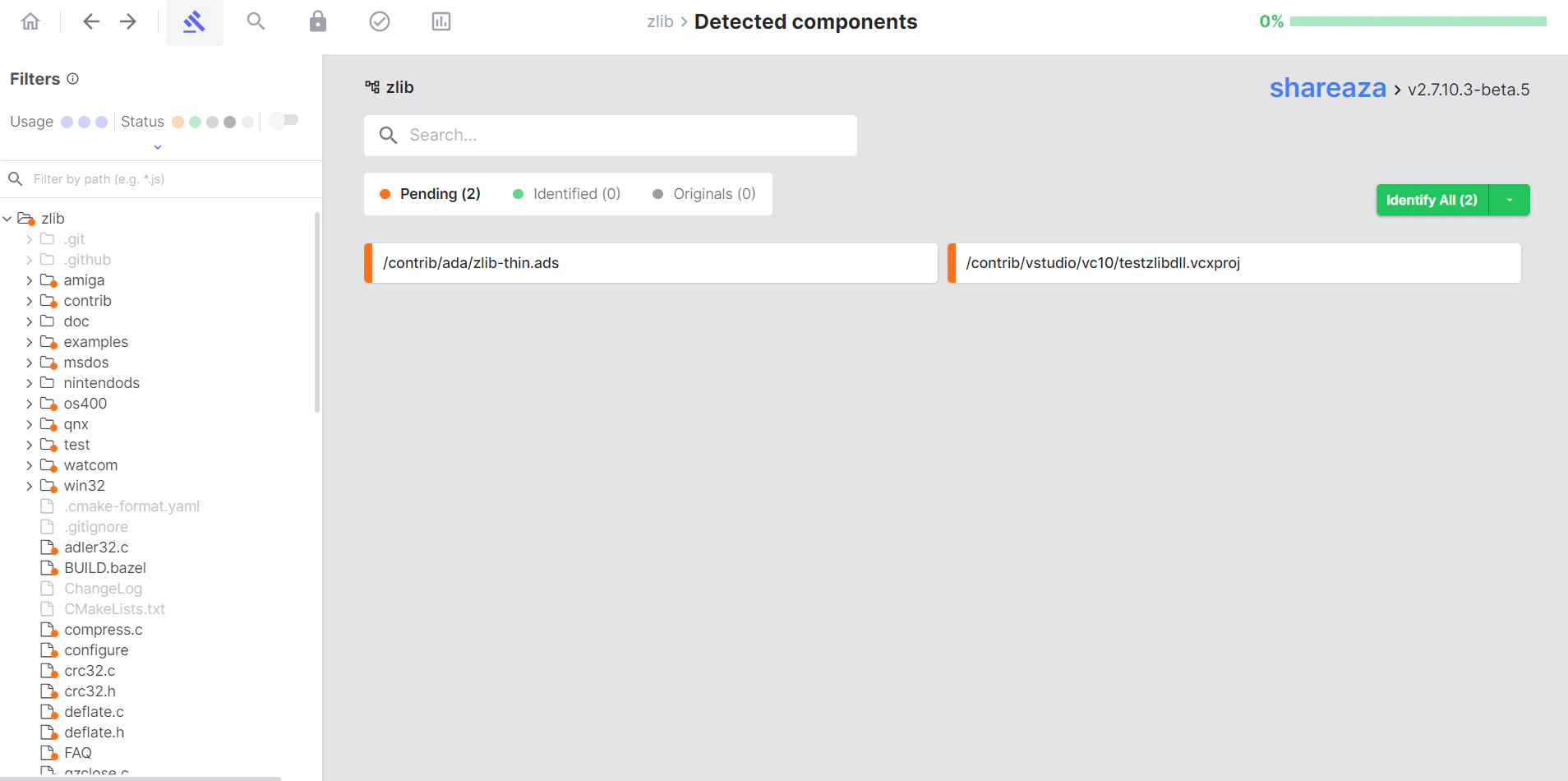Toggle the switch next to Status filters
Image resolution: width=1568 pixels, height=781 pixels.
(283, 120)
